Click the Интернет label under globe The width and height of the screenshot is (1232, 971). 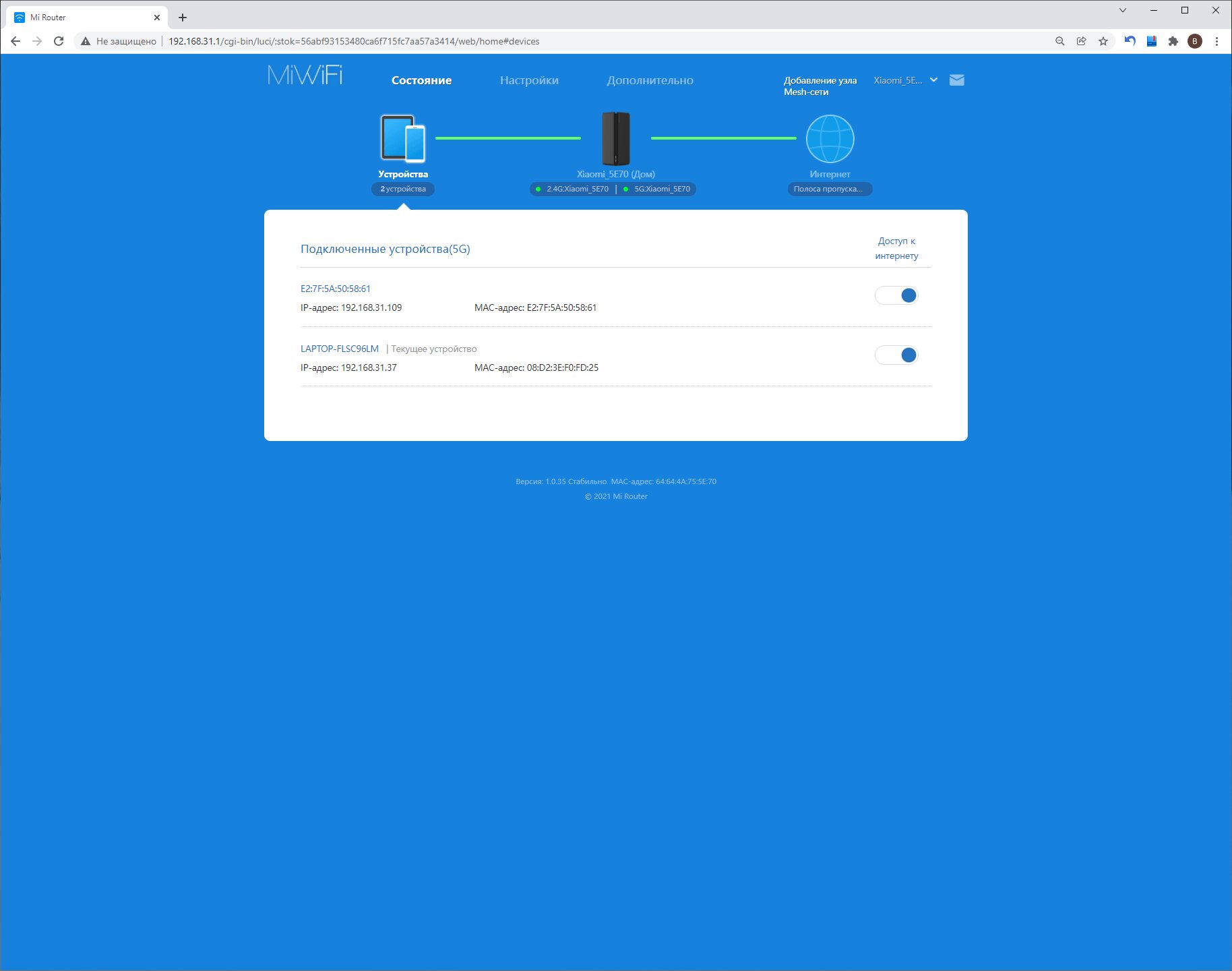[x=830, y=174]
